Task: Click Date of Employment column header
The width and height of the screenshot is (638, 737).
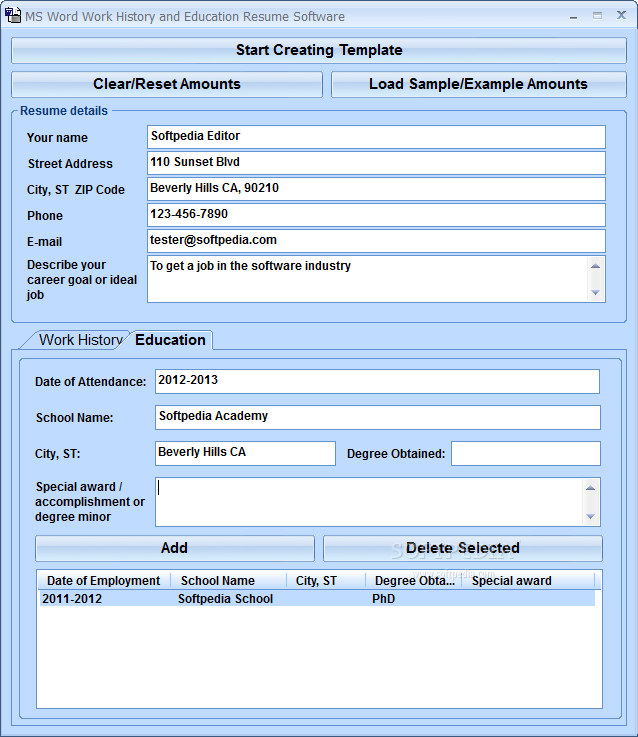Action: (104, 581)
